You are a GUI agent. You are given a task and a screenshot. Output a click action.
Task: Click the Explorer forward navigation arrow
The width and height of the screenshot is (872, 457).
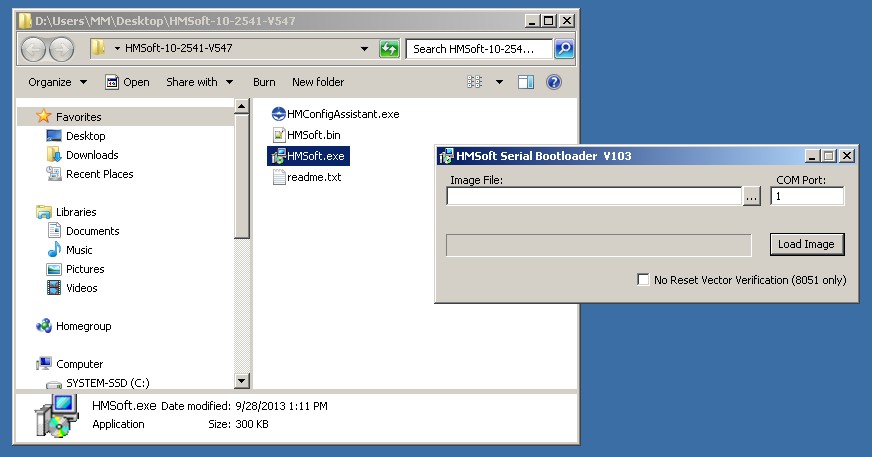[61, 49]
